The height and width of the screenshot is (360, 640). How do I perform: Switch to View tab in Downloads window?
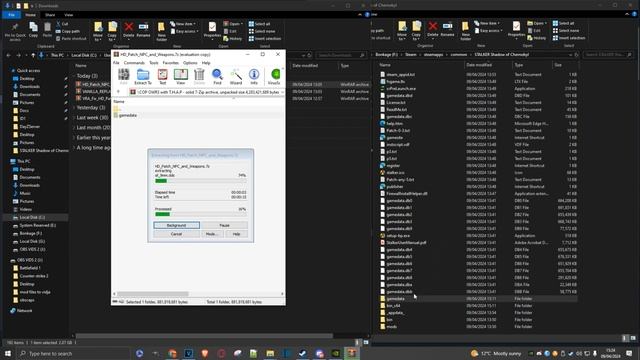click(x=69, y=15)
